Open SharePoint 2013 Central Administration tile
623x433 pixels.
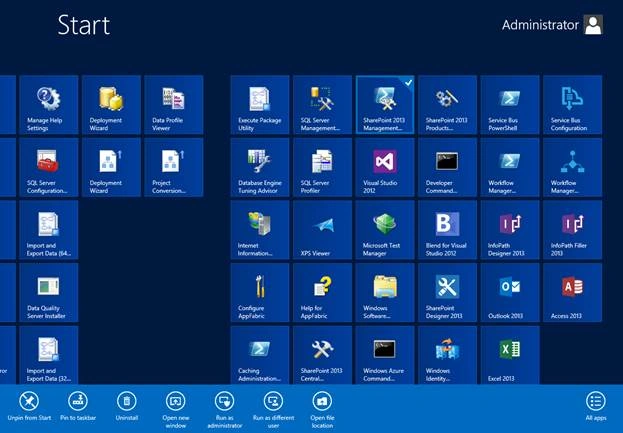pos(322,355)
